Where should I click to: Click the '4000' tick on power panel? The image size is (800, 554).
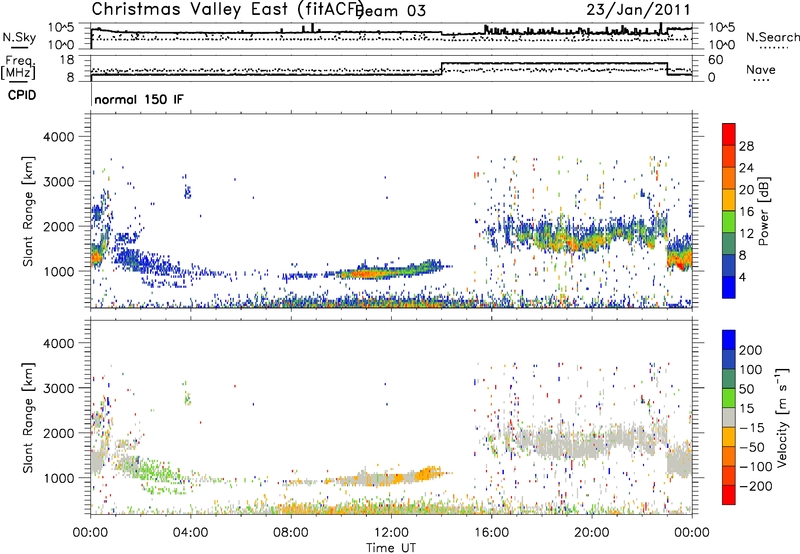[59, 137]
